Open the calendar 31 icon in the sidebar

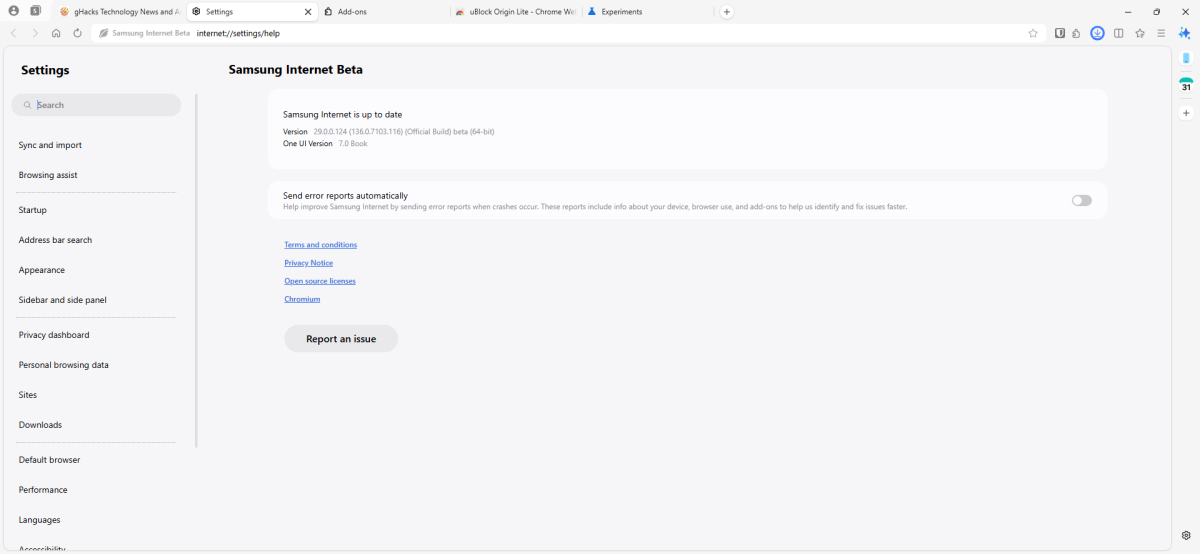click(1186, 86)
